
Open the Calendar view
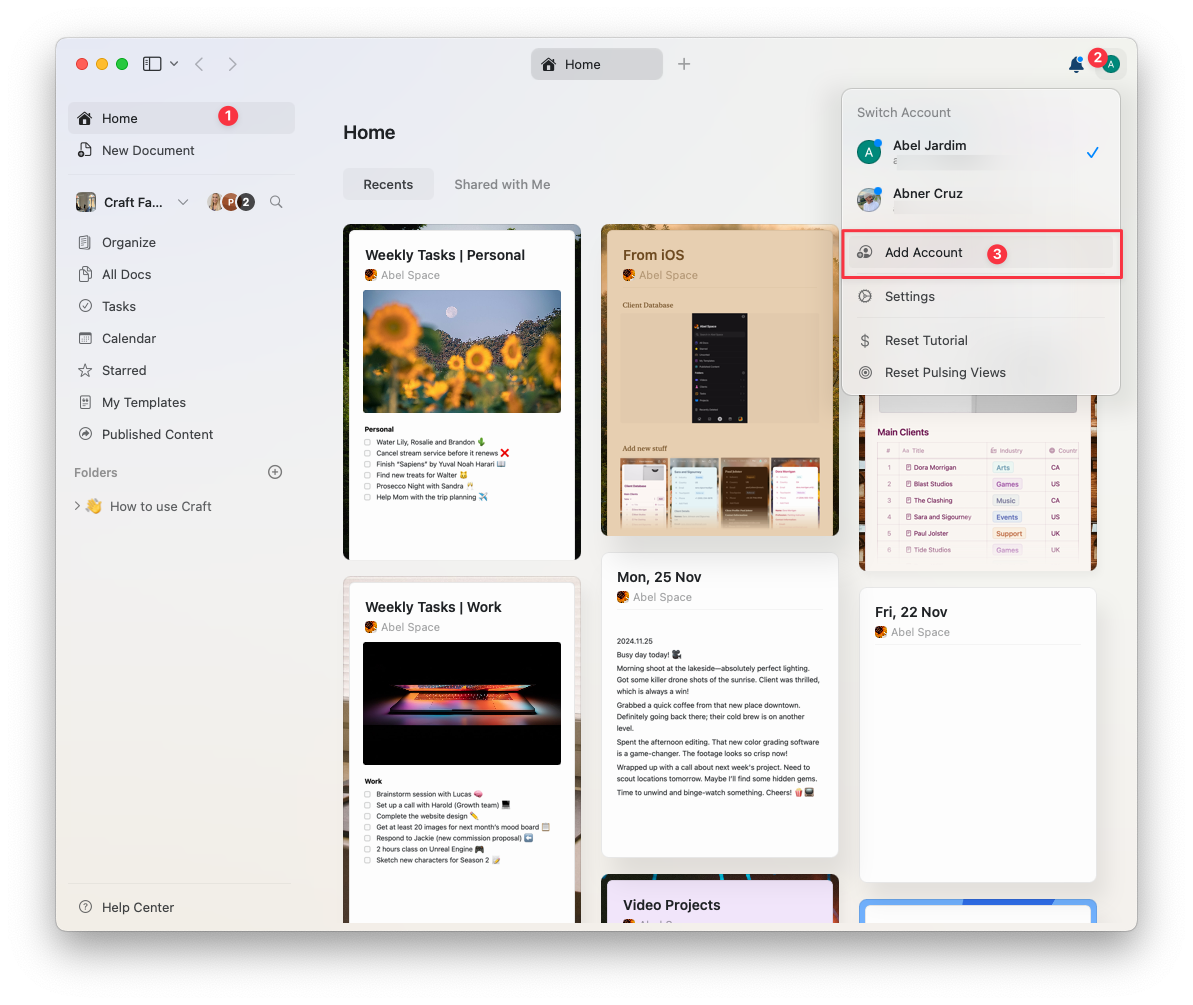coord(181,339)
